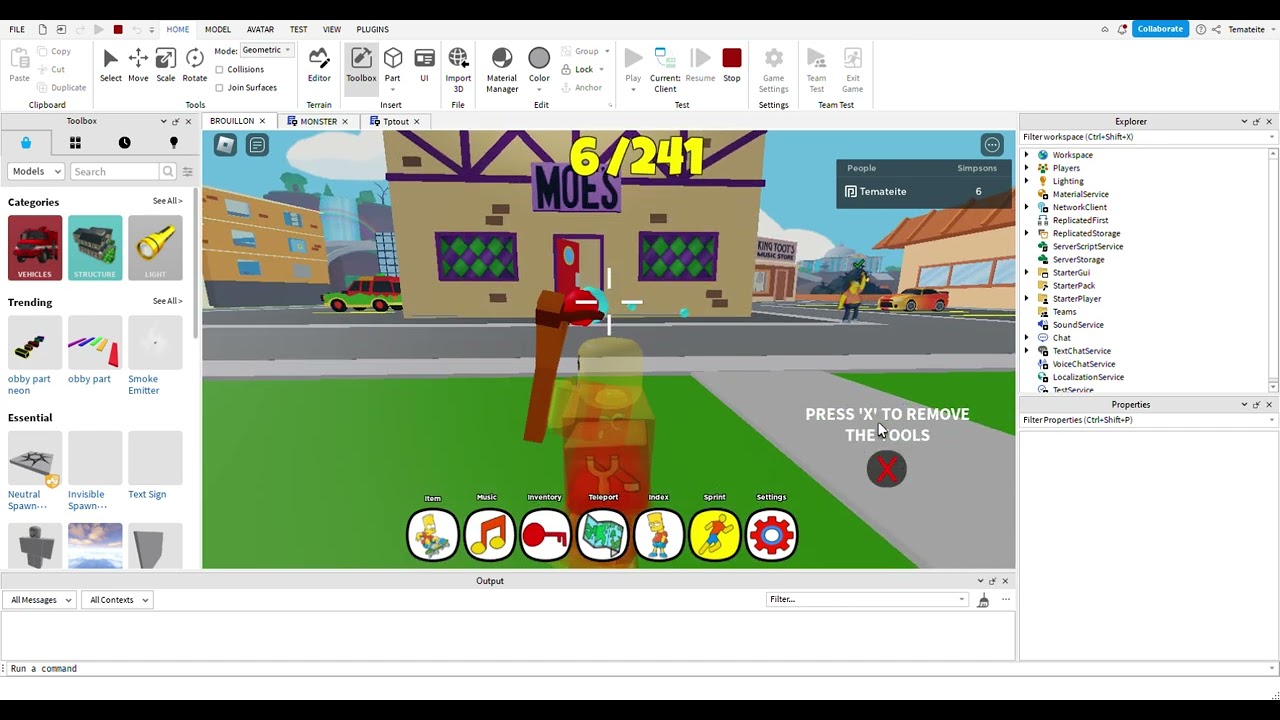Viewport: 1280px width, 720px height.
Task: Click the Collaborate button
Action: coord(1160,29)
